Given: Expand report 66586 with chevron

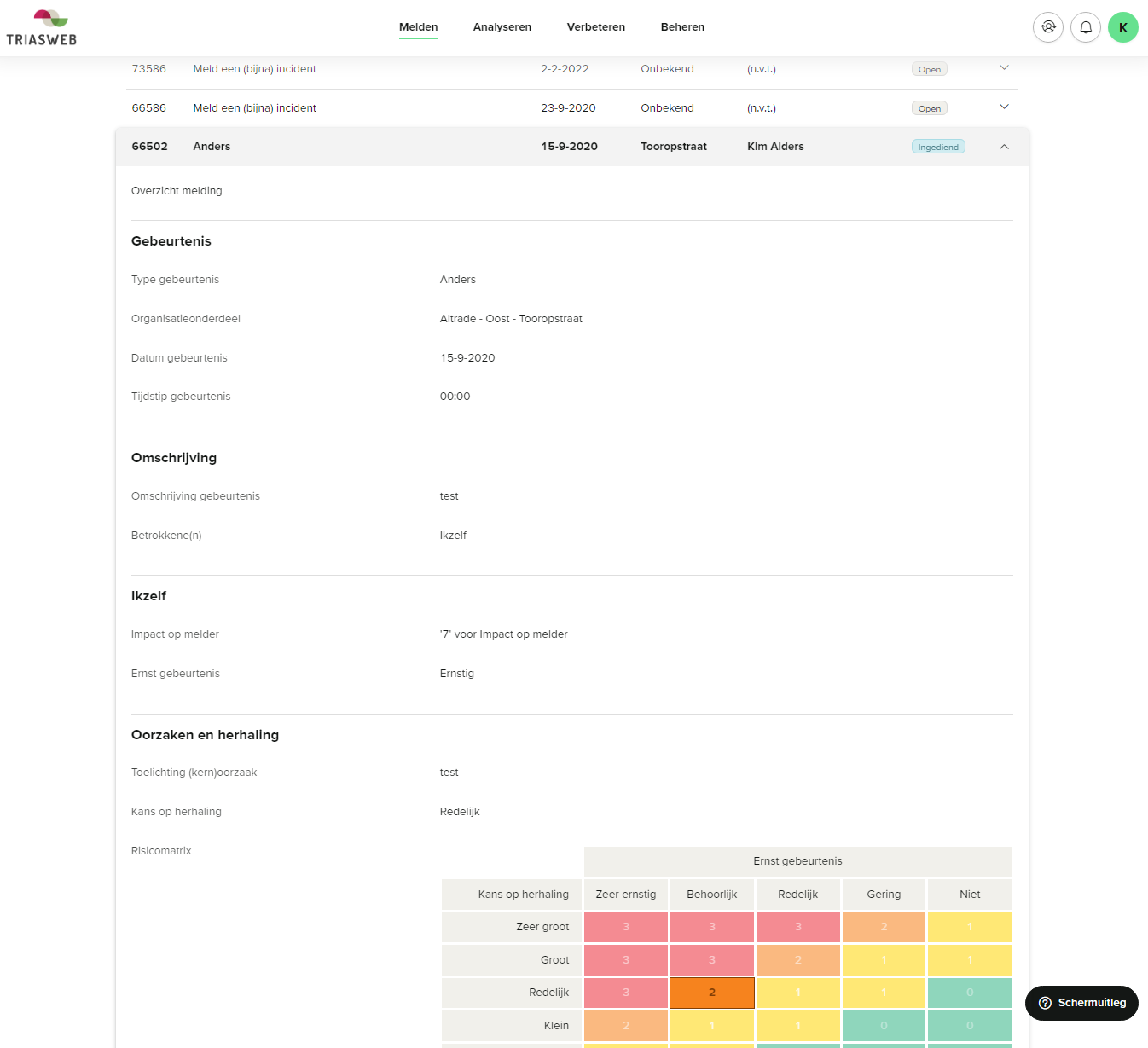Looking at the screenshot, I should [x=1004, y=107].
